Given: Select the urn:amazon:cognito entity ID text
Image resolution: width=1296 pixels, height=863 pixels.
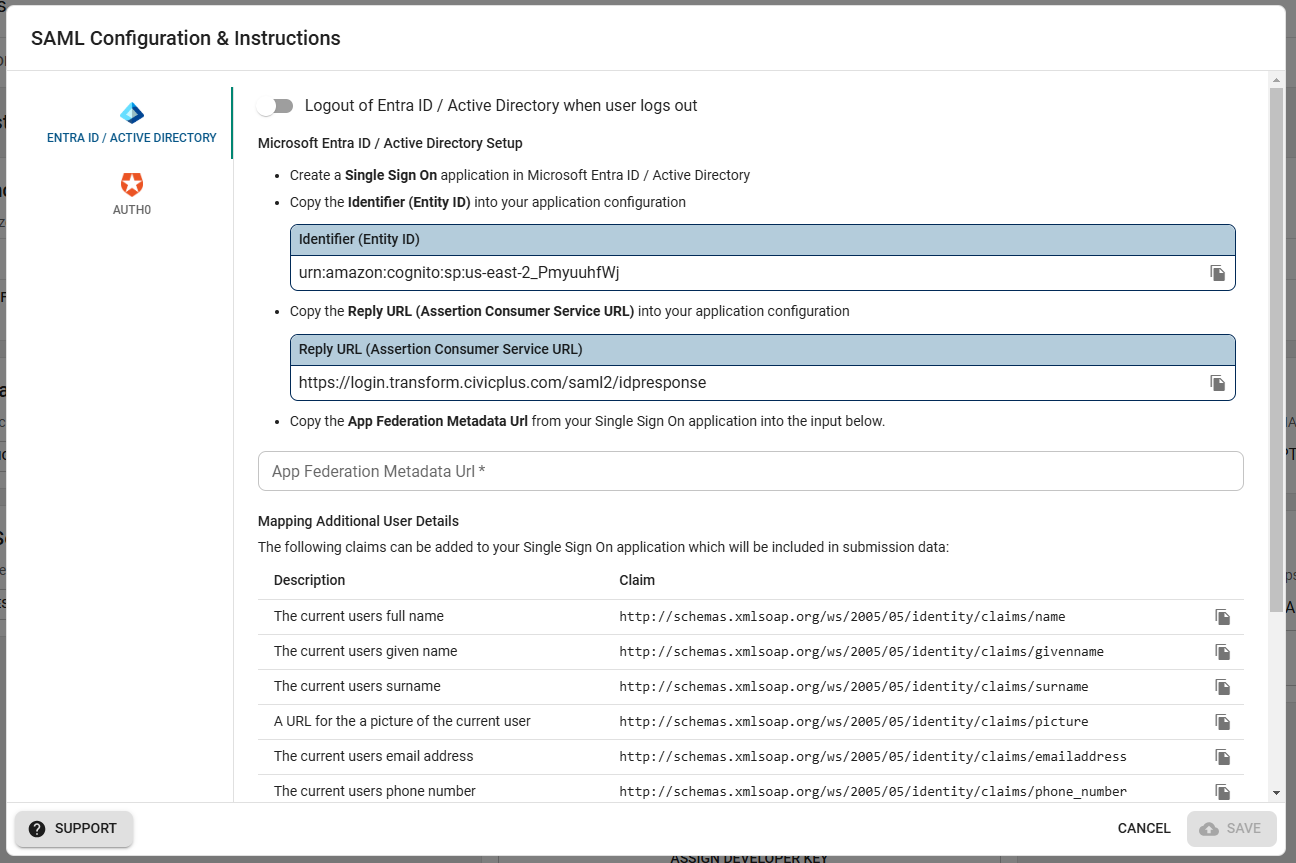Looking at the screenshot, I should tap(459, 273).
